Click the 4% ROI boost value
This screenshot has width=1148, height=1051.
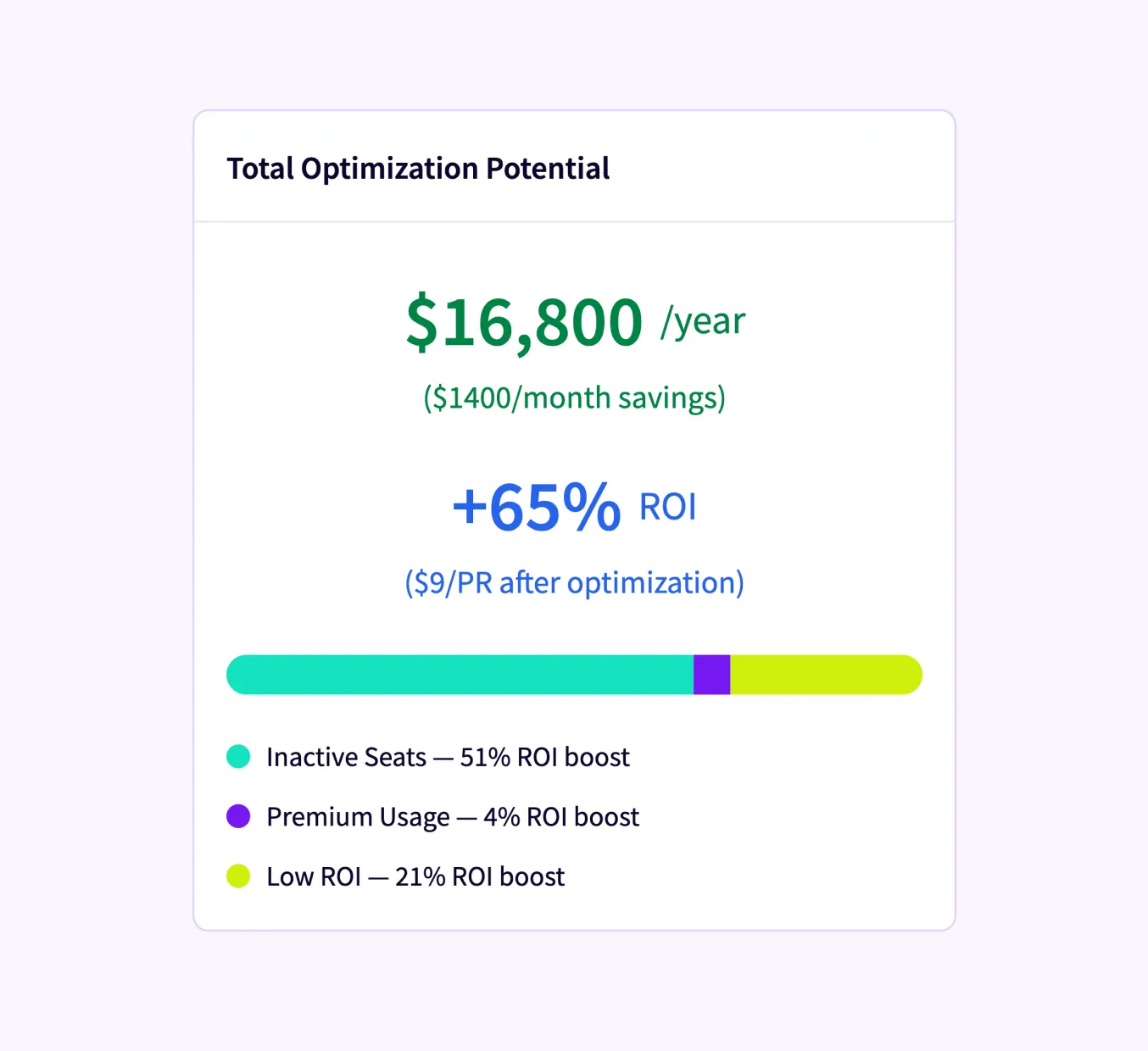click(x=560, y=817)
